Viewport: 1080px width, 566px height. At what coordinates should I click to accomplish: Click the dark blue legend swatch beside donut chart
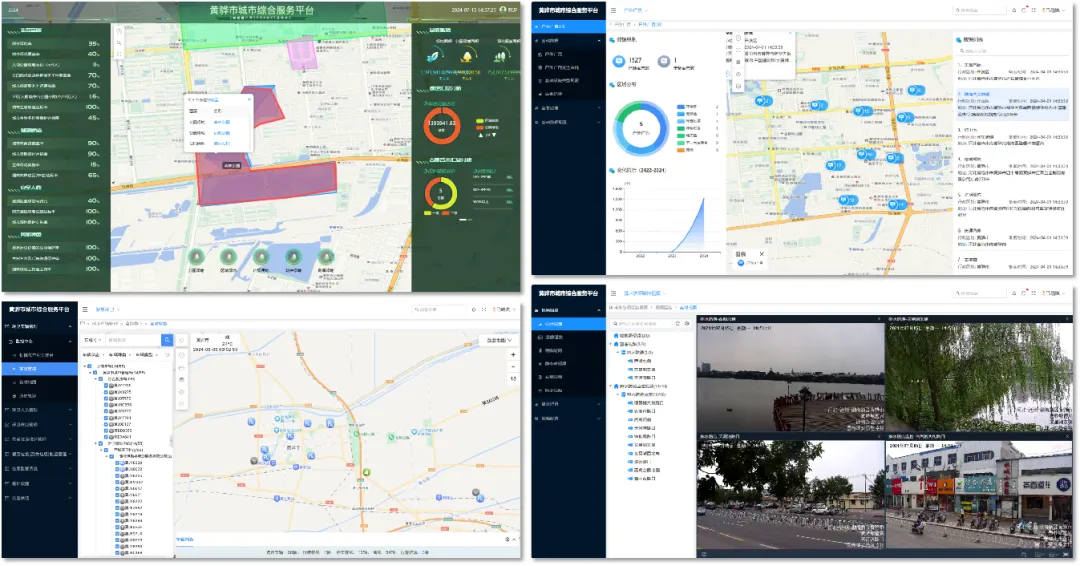pyautogui.click(x=680, y=105)
